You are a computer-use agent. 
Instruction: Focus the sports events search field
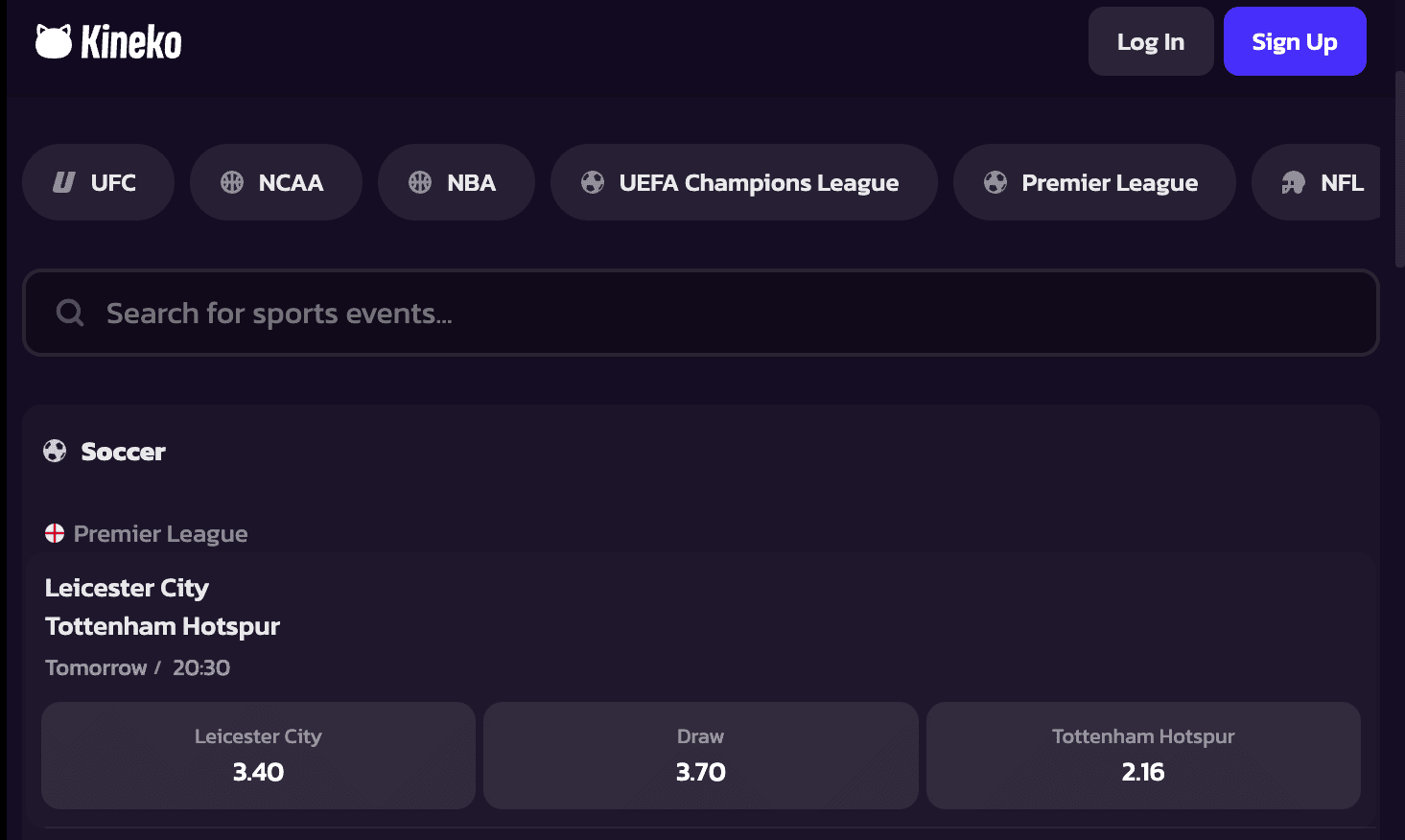701,313
